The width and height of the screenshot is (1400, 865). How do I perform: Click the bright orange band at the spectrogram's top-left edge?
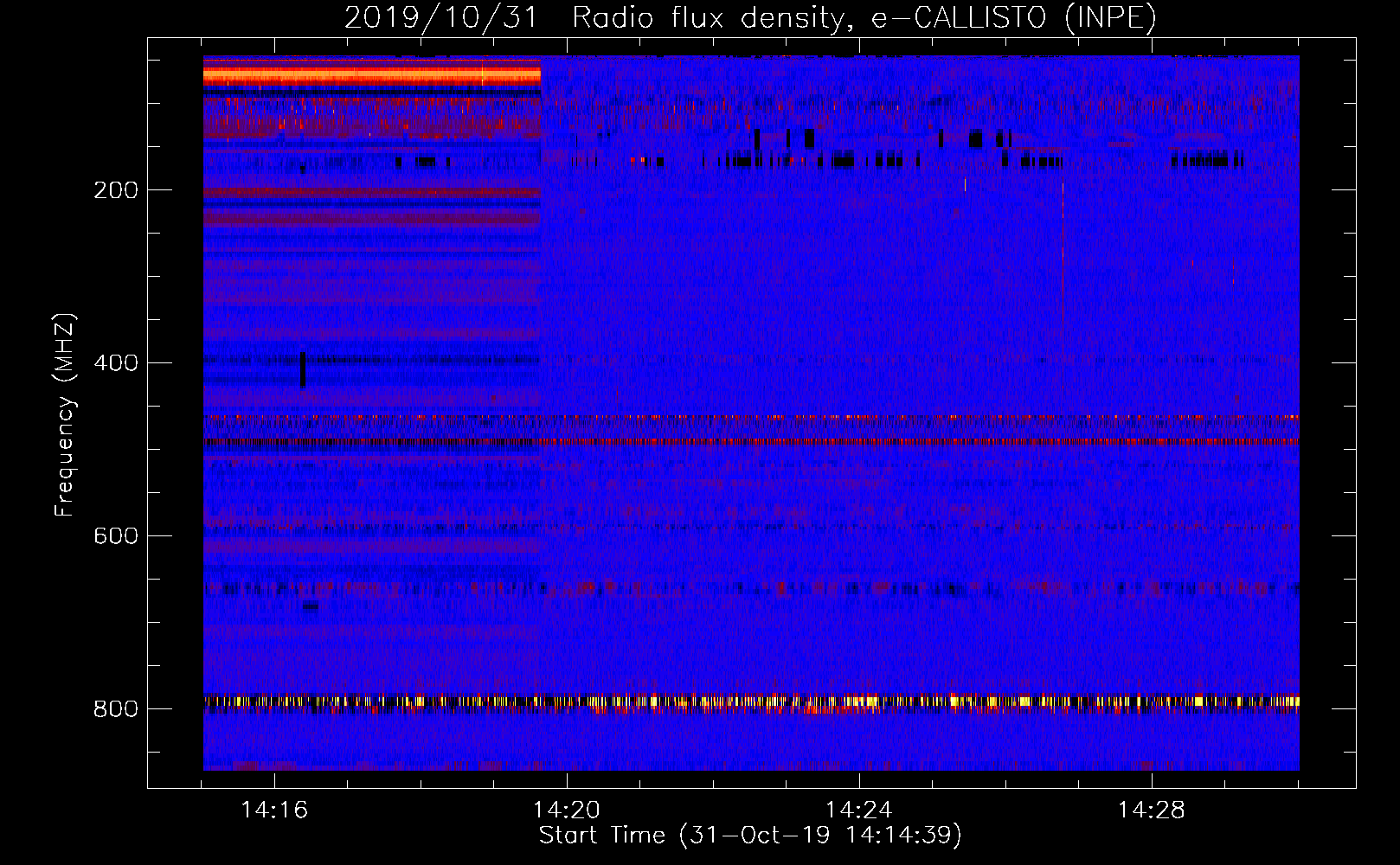coord(372,75)
